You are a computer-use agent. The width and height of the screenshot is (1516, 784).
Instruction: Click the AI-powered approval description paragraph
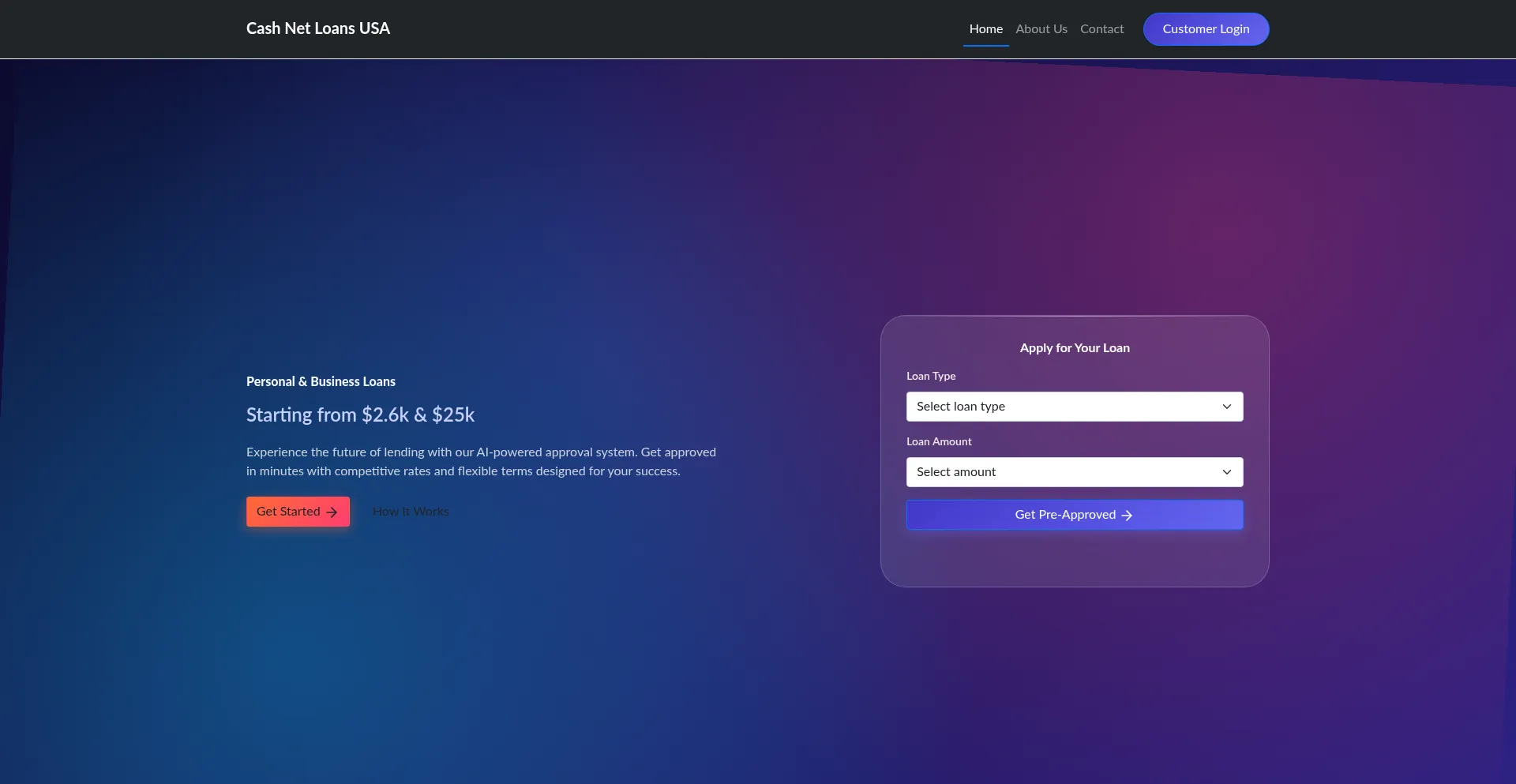481,462
